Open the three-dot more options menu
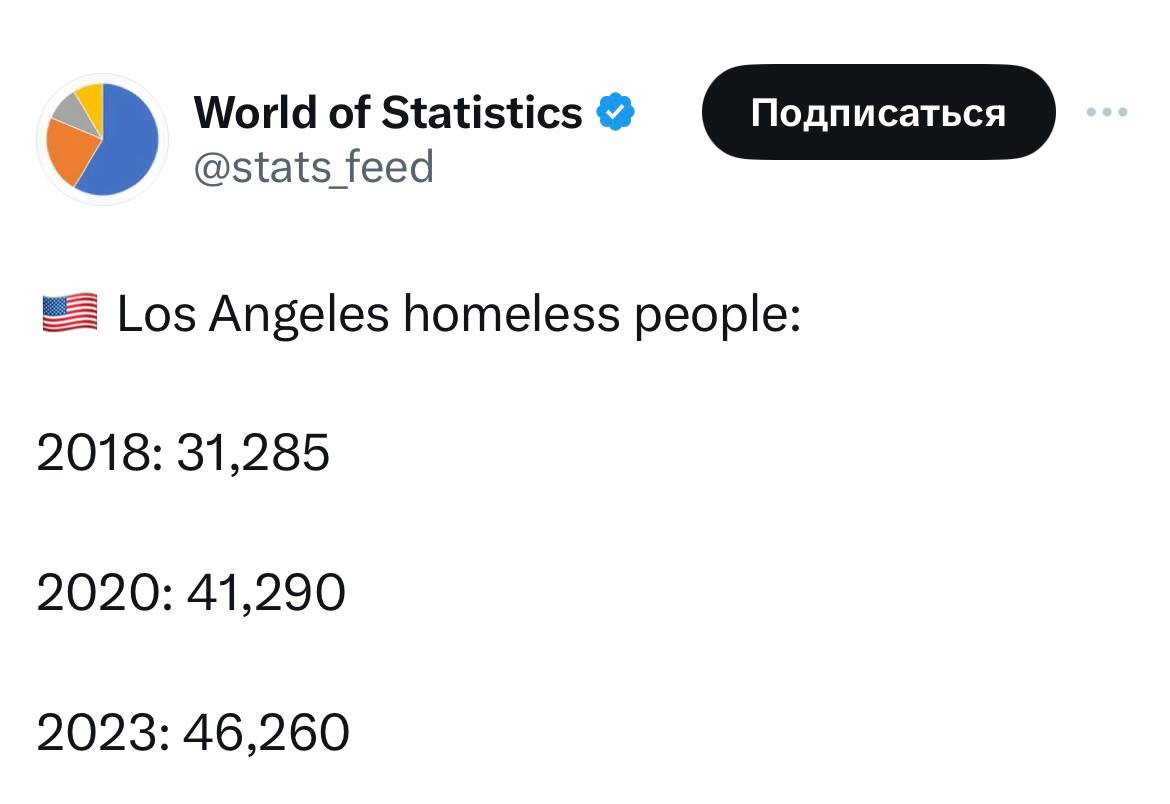Screen dimensions: 1170x804 tap(1107, 112)
